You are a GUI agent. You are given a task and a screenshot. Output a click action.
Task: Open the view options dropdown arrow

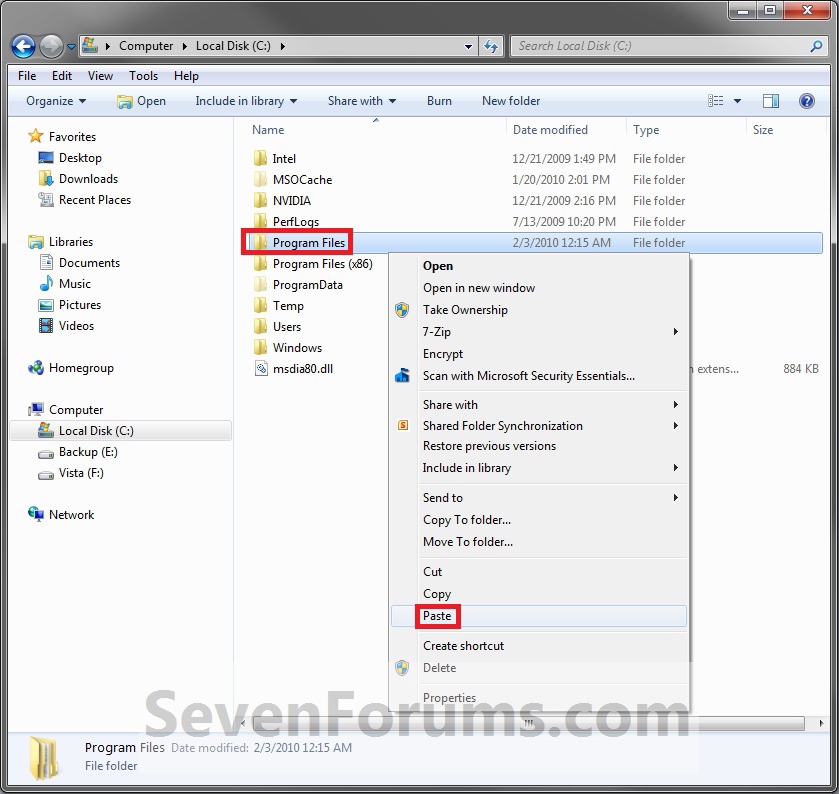(x=737, y=101)
